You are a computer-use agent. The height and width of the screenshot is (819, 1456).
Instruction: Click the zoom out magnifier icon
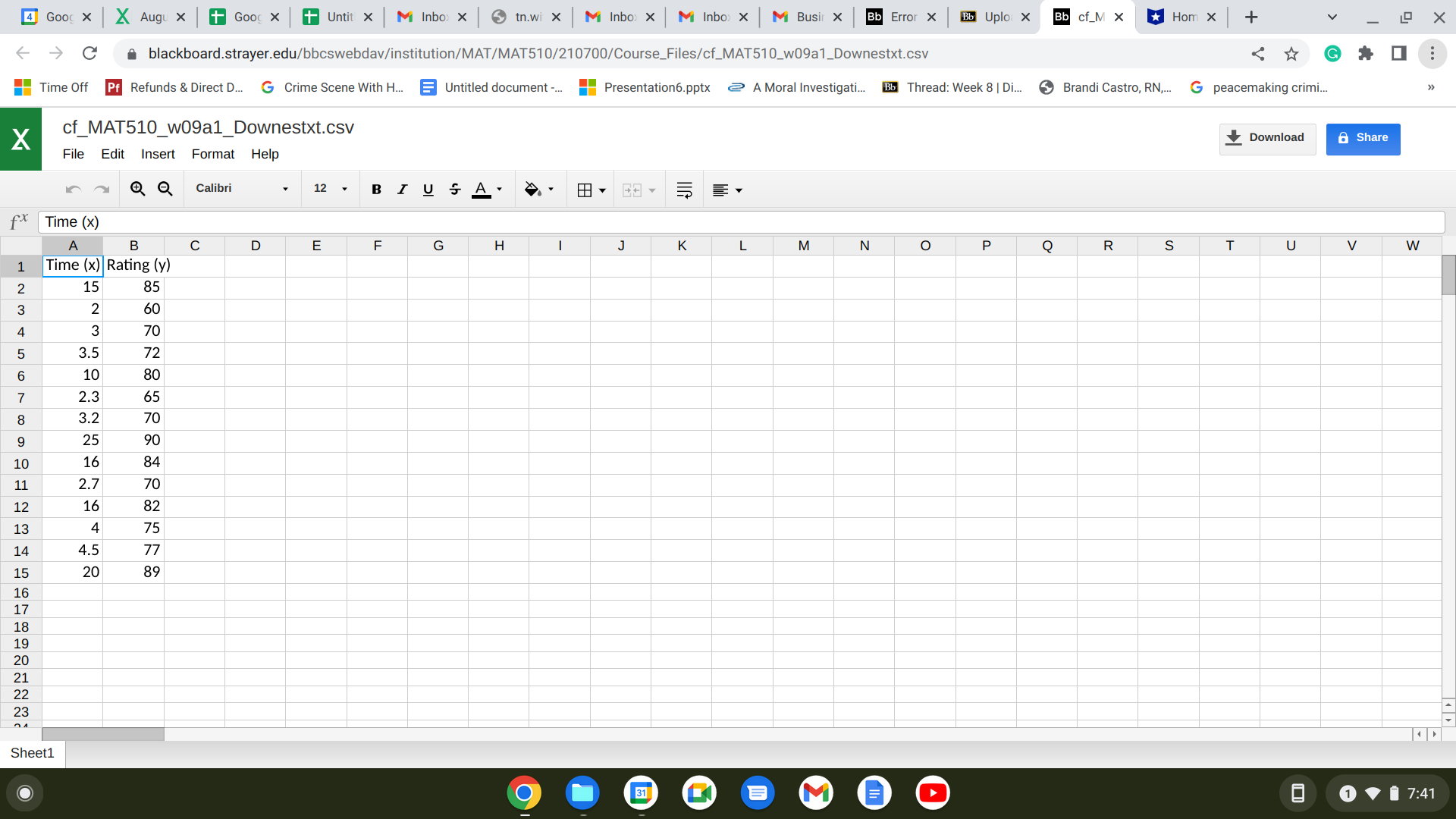click(165, 189)
